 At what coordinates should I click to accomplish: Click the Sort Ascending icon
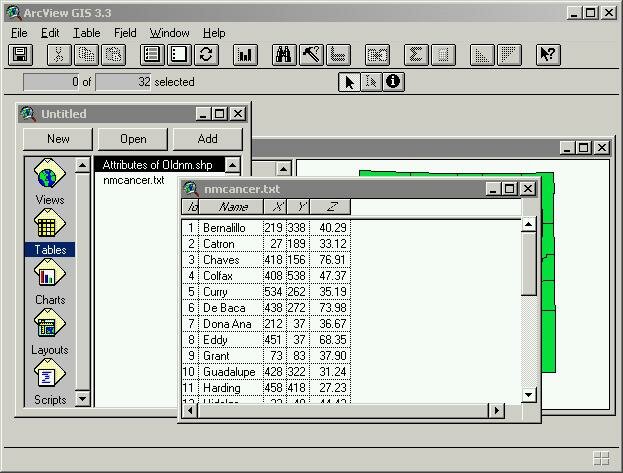coord(482,54)
